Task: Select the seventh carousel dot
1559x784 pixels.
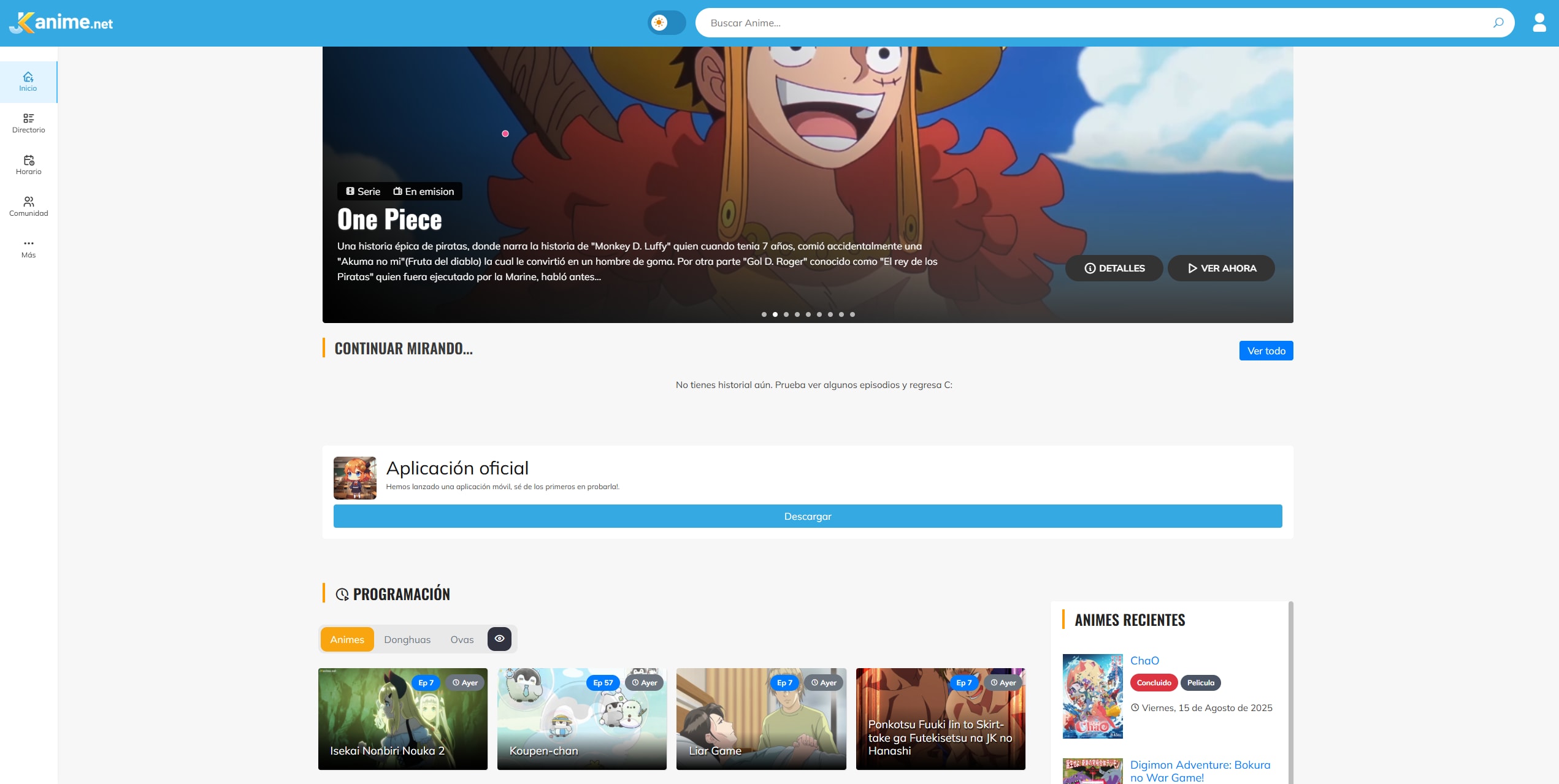Action: coord(830,314)
